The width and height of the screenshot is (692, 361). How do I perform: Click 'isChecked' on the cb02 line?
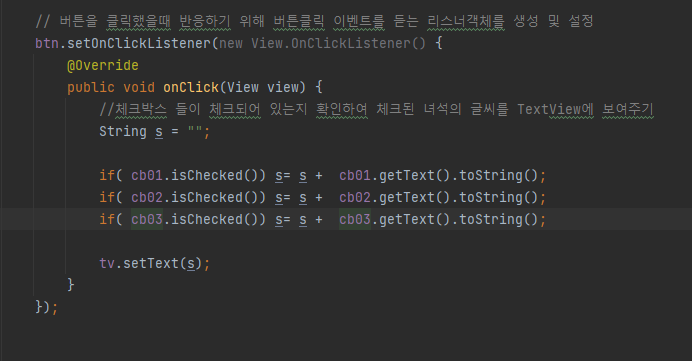pos(207,197)
